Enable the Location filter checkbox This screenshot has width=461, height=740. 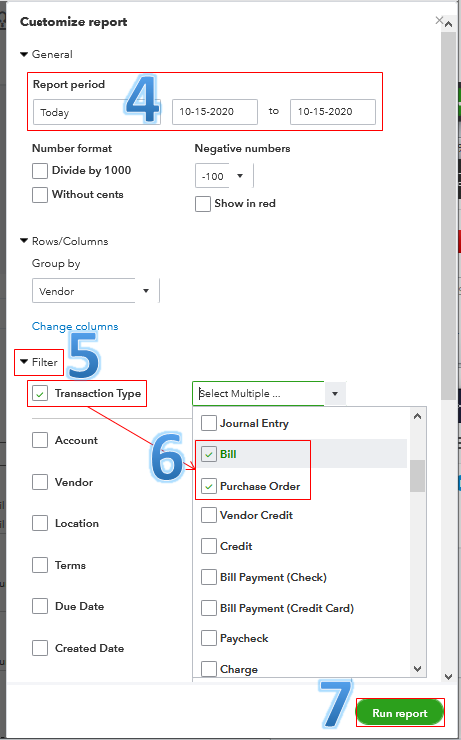(x=40, y=523)
